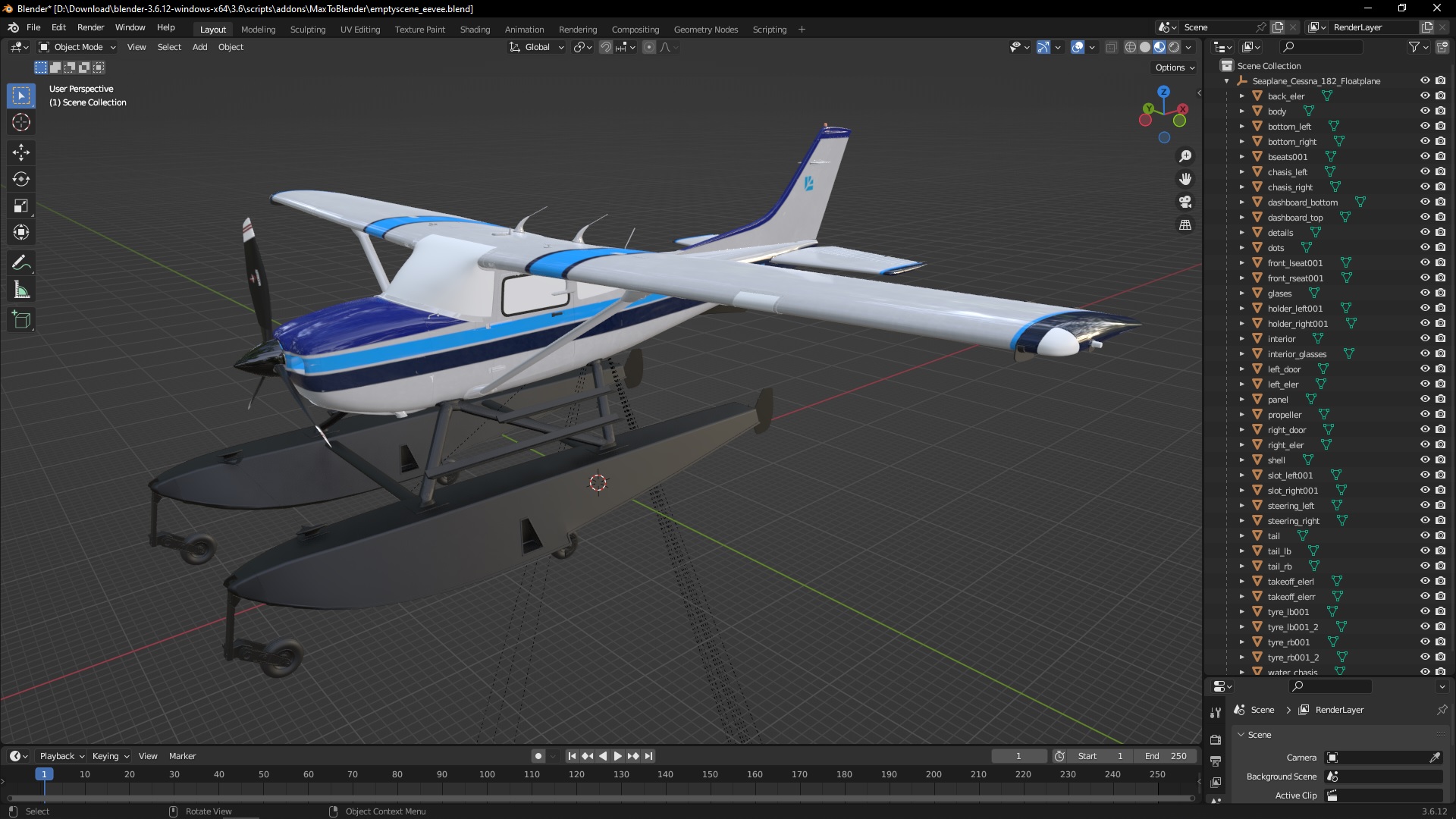Collapse the Scene properties panel
Screen dimensions: 1456x819
pyautogui.click(x=1241, y=735)
